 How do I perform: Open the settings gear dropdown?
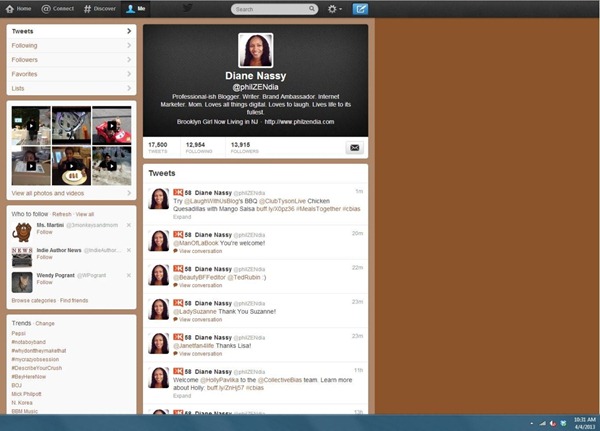point(334,9)
